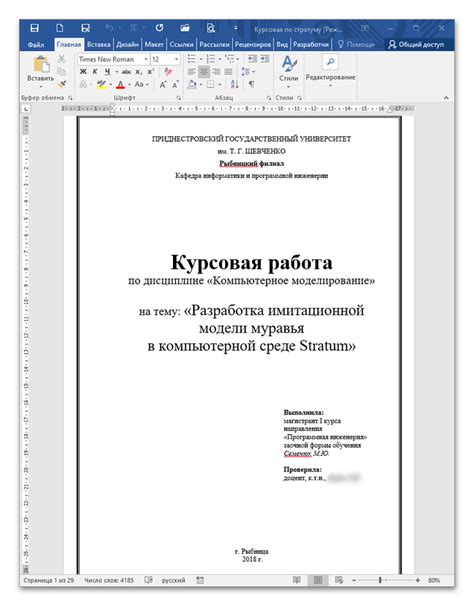Click the zoom in plus icon
The image size is (474, 606).
click(x=418, y=580)
